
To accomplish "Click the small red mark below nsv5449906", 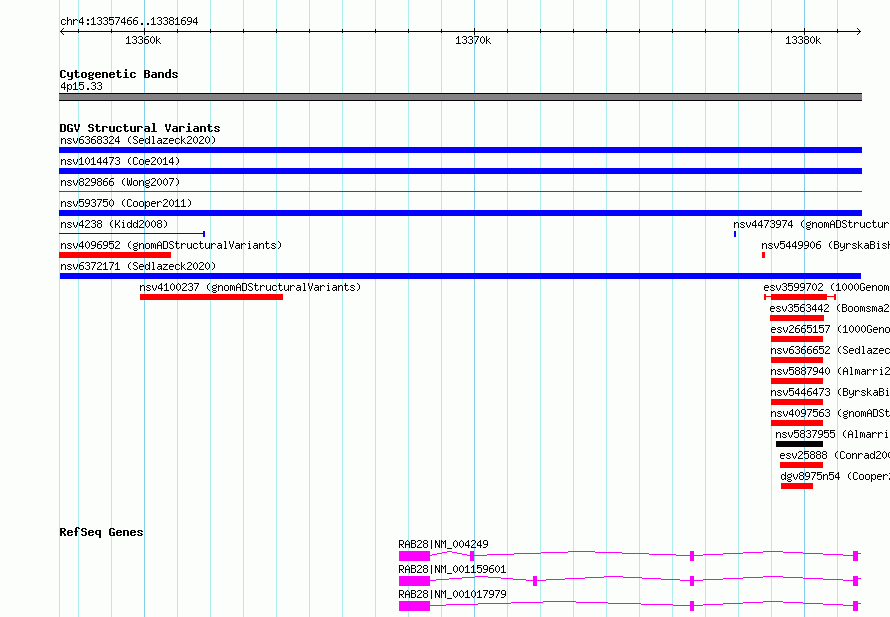I will pyautogui.click(x=763, y=255).
